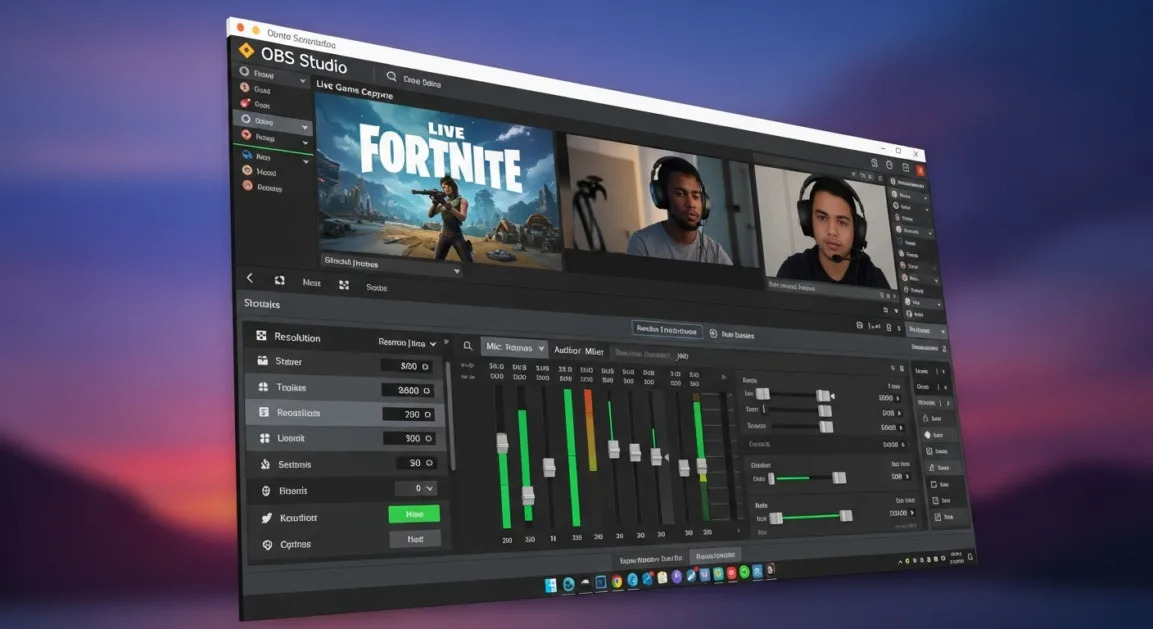Screen dimensions: 1153x629
Task: Click the orange icon beside Hiood in sidebar
Action: (x=247, y=171)
